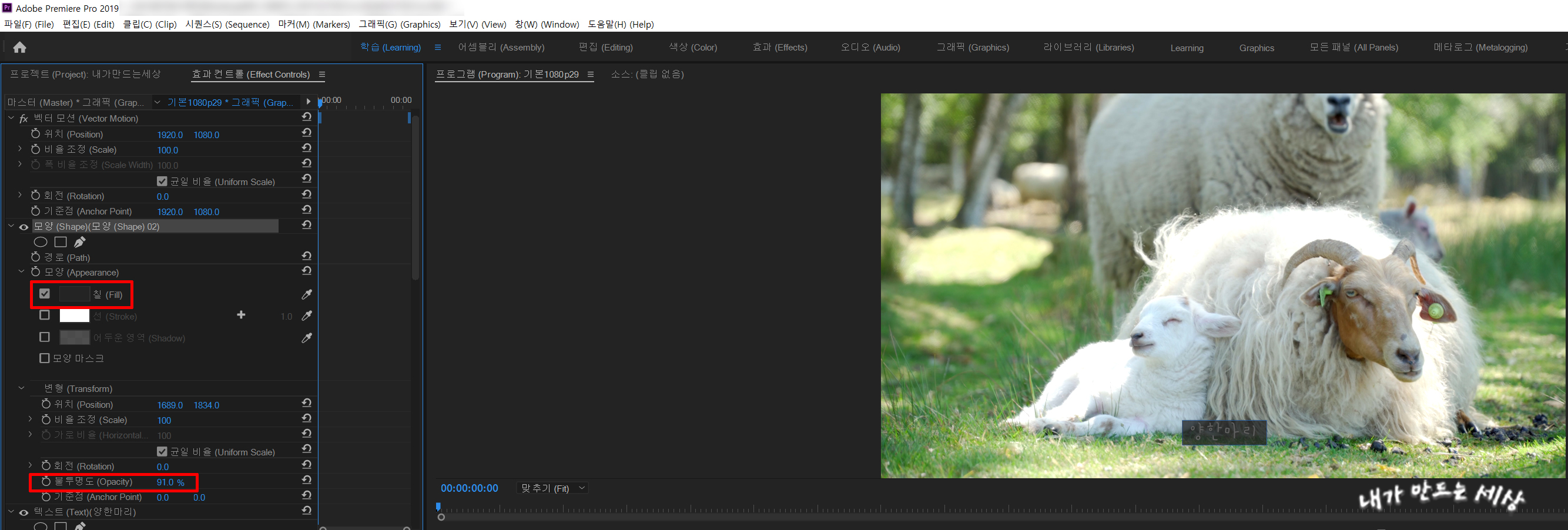
Task: Click the Effect Controls vertical scrollbar
Action: tap(415, 198)
